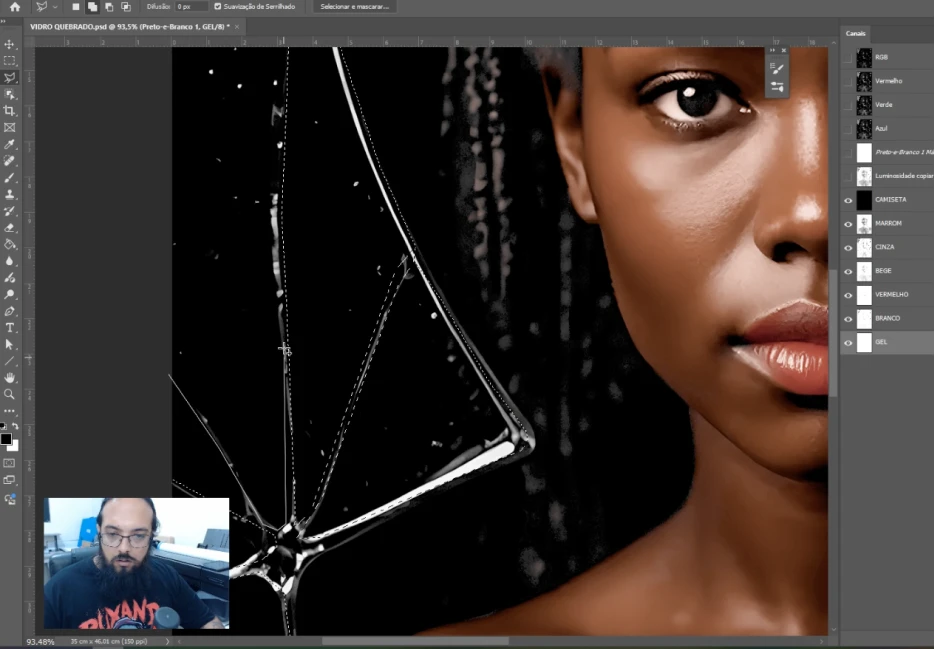Click the Home icon in options bar
This screenshot has width=935, height=649.
(x=14, y=7)
